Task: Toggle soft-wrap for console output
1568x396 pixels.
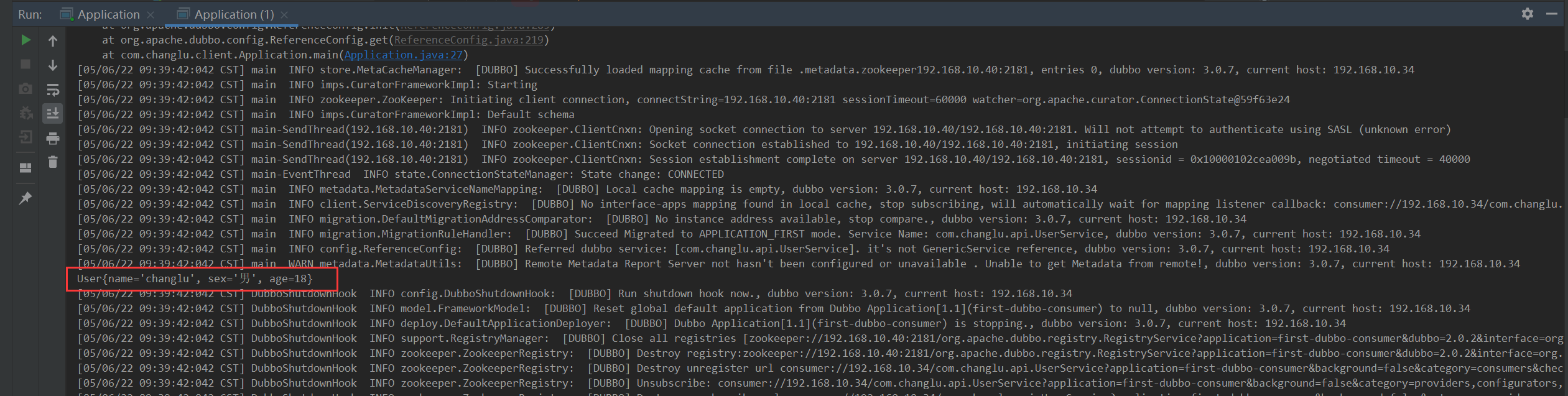Action: [x=53, y=90]
